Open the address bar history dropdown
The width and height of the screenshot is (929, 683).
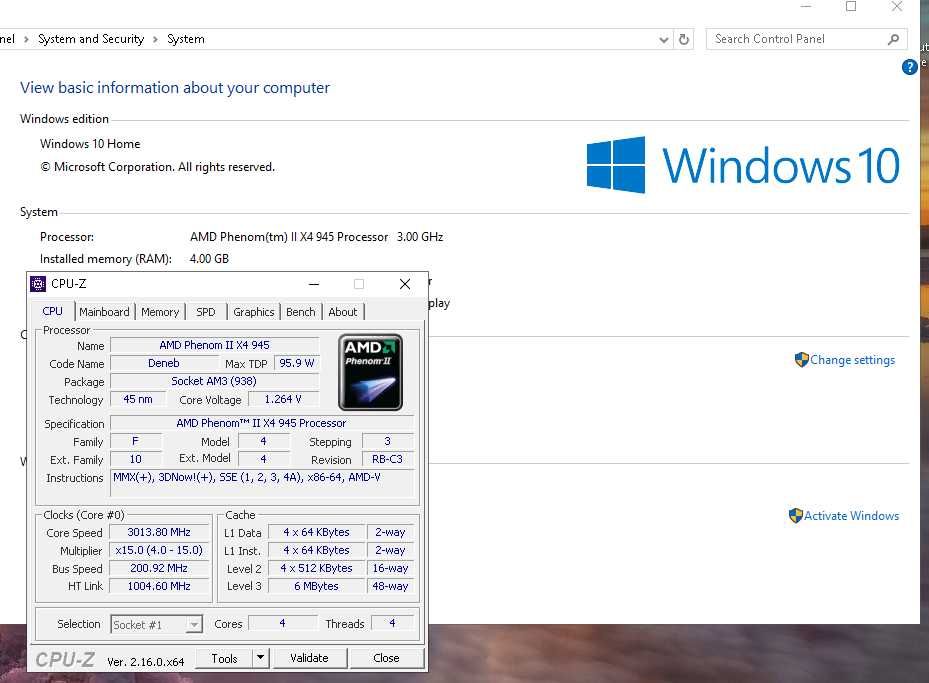(x=664, y=40)
